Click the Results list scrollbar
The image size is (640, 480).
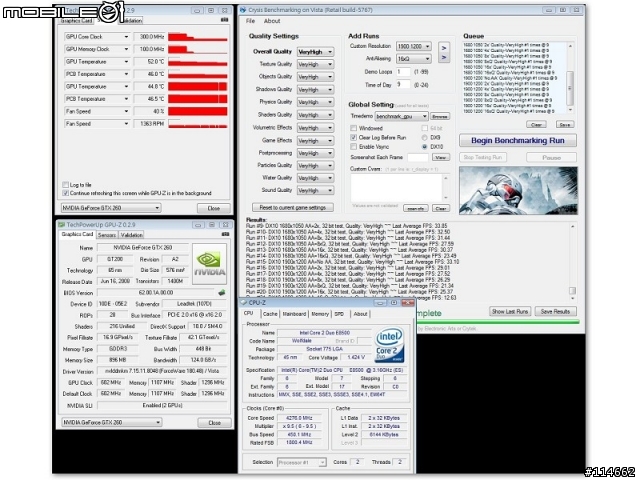coord(573,261)
